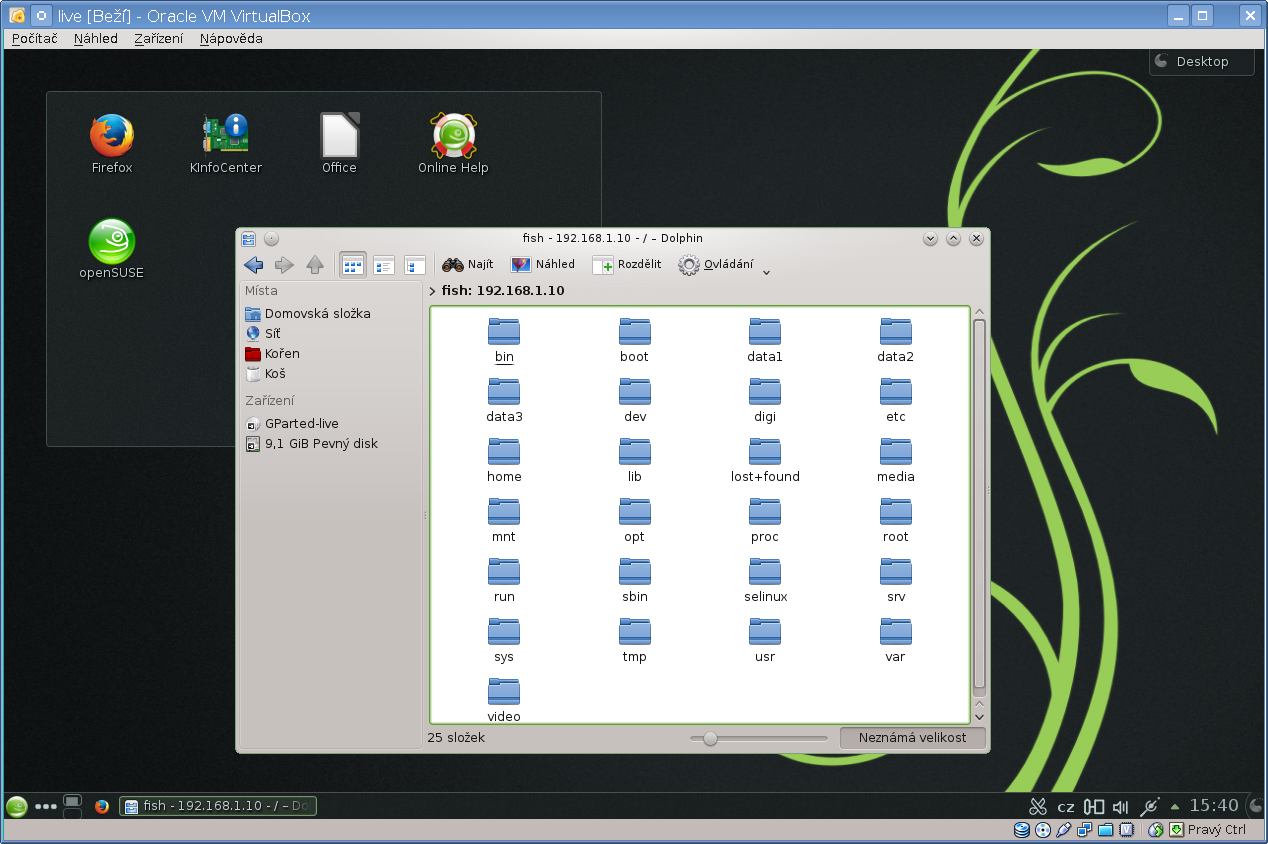
Task: Open the Nápověda menu in VirtualBox
Action: coord(231,38)
